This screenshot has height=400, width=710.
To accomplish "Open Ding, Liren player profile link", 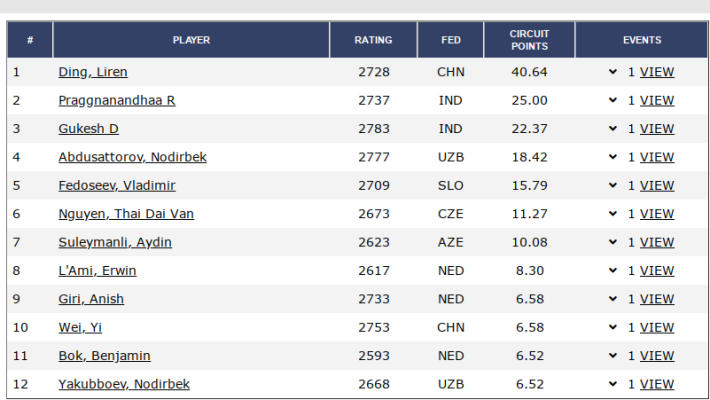I will pos(93,72).
